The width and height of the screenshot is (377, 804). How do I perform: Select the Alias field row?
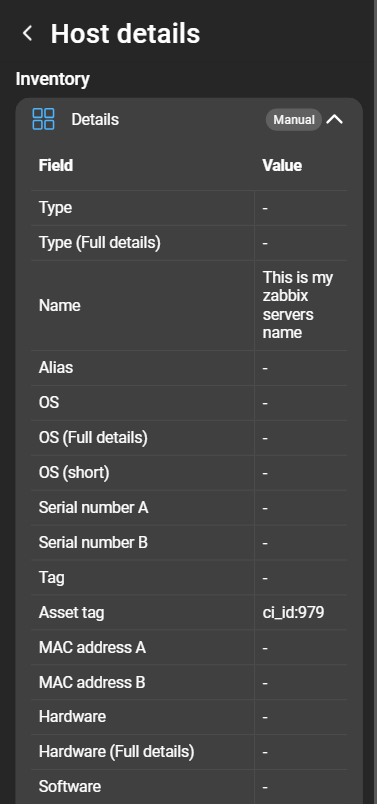[189, 368]
